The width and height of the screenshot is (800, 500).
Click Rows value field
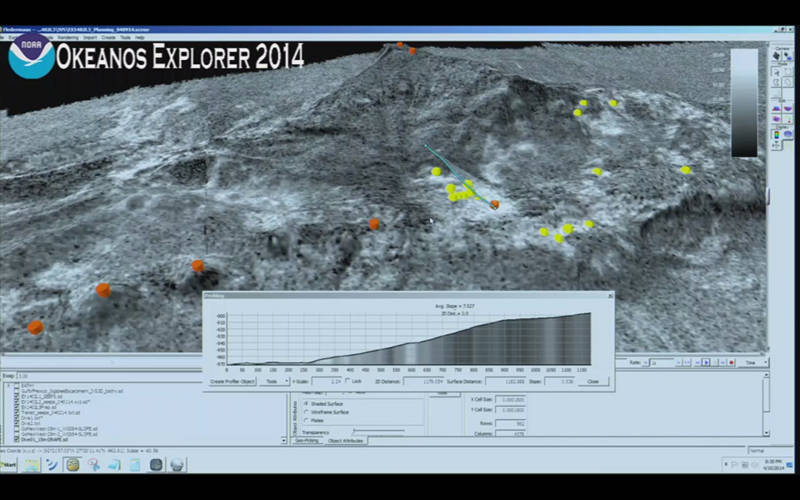point(511,423)
